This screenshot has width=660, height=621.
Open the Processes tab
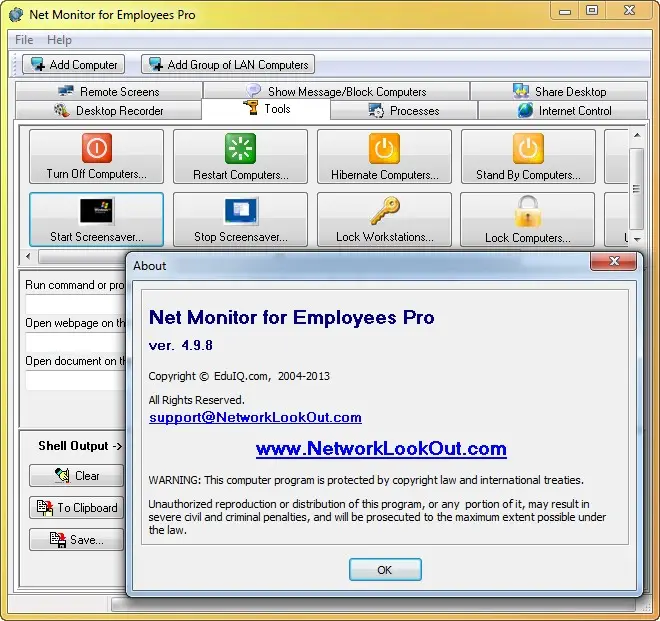point(404,110)
